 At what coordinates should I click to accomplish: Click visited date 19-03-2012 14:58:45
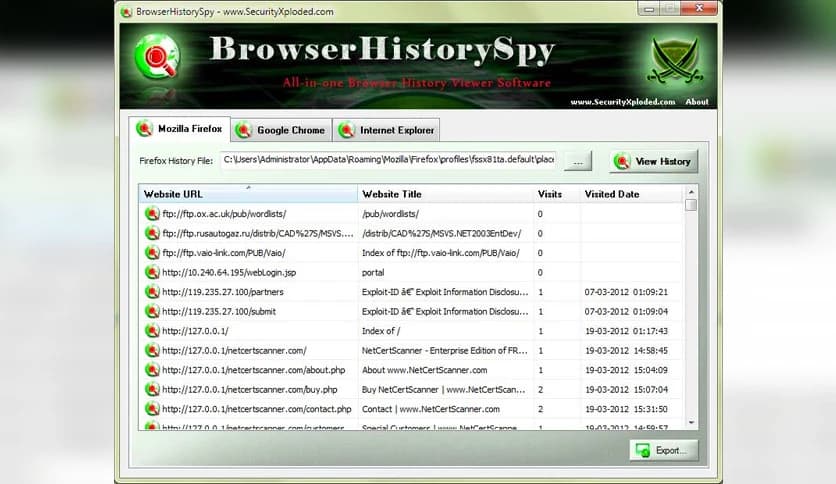click(626, 351)
